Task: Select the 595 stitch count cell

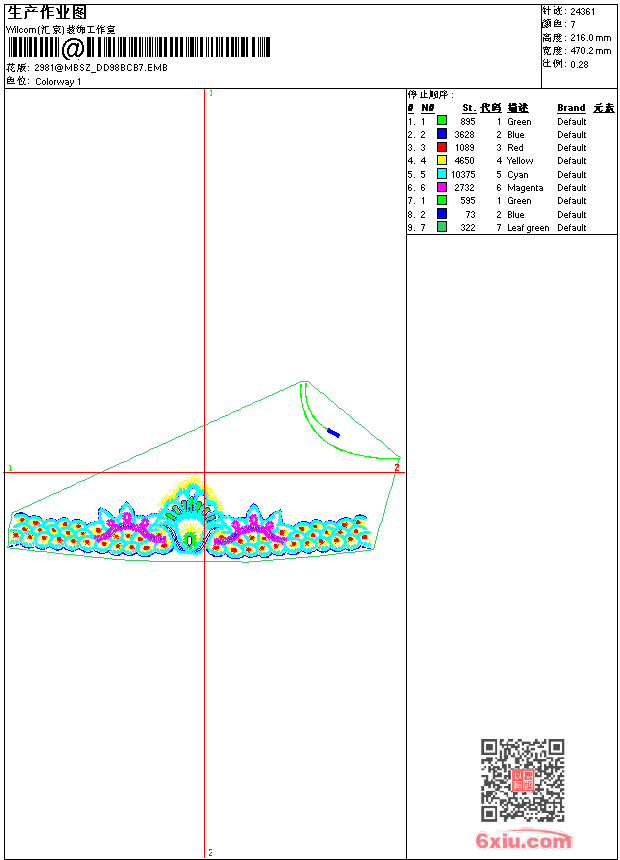Action: click(467, 201)
